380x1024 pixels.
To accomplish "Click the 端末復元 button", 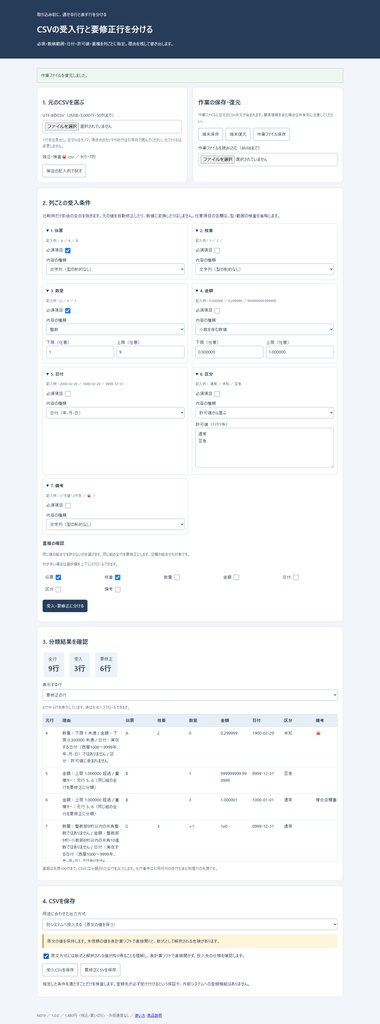I will (x=238, y=134).
